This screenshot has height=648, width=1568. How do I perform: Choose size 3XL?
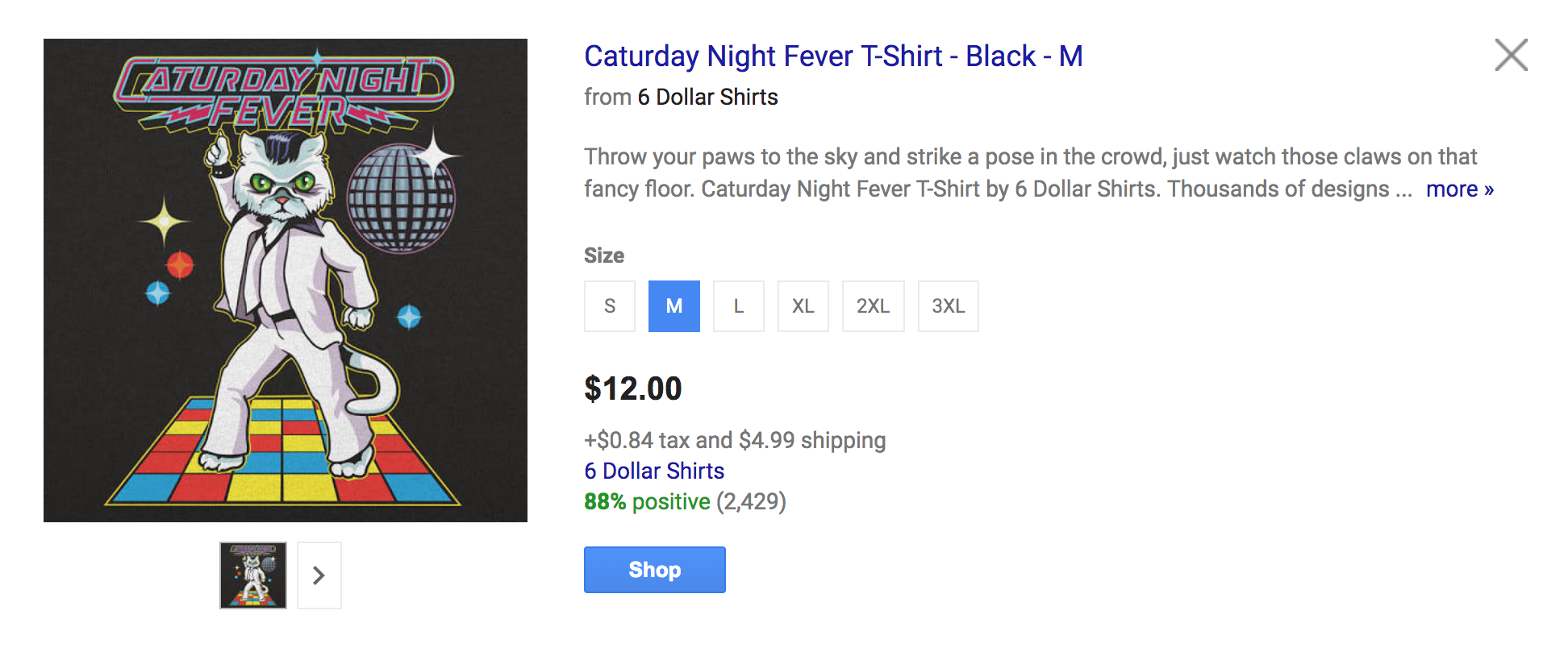(x=949, y=306)
